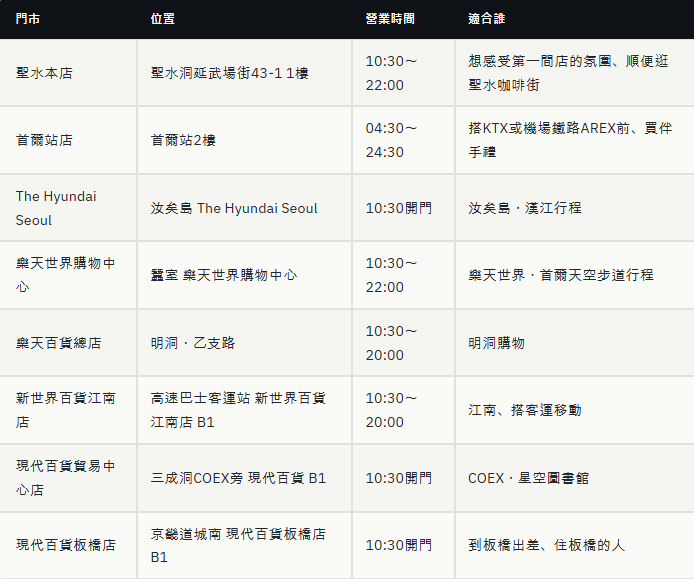Click the location 首爾站2樓

(183, 140)
